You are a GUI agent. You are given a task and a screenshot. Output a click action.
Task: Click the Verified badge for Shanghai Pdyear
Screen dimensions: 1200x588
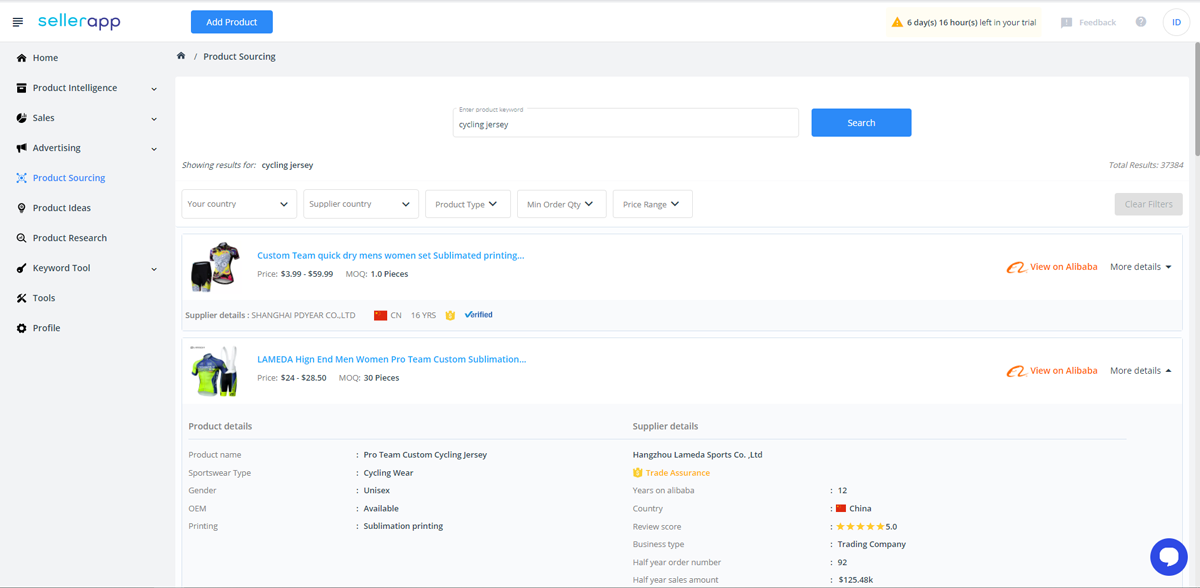pos(479,315)
